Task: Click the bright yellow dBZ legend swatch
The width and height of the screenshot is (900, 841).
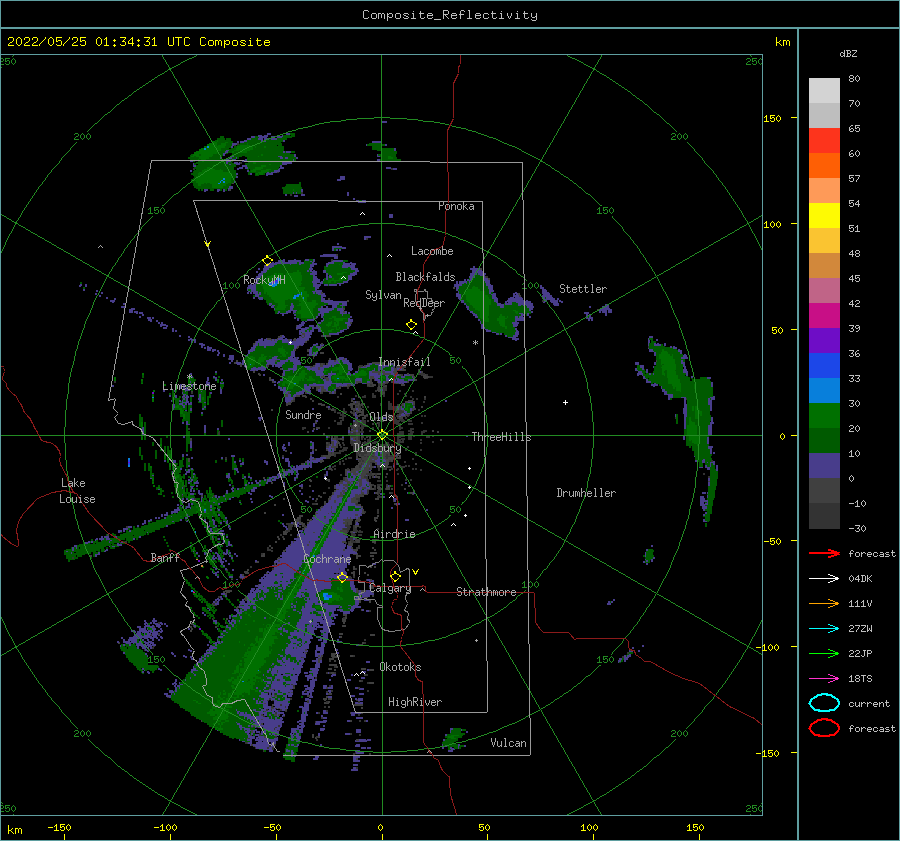Action: tap(824, 216)
